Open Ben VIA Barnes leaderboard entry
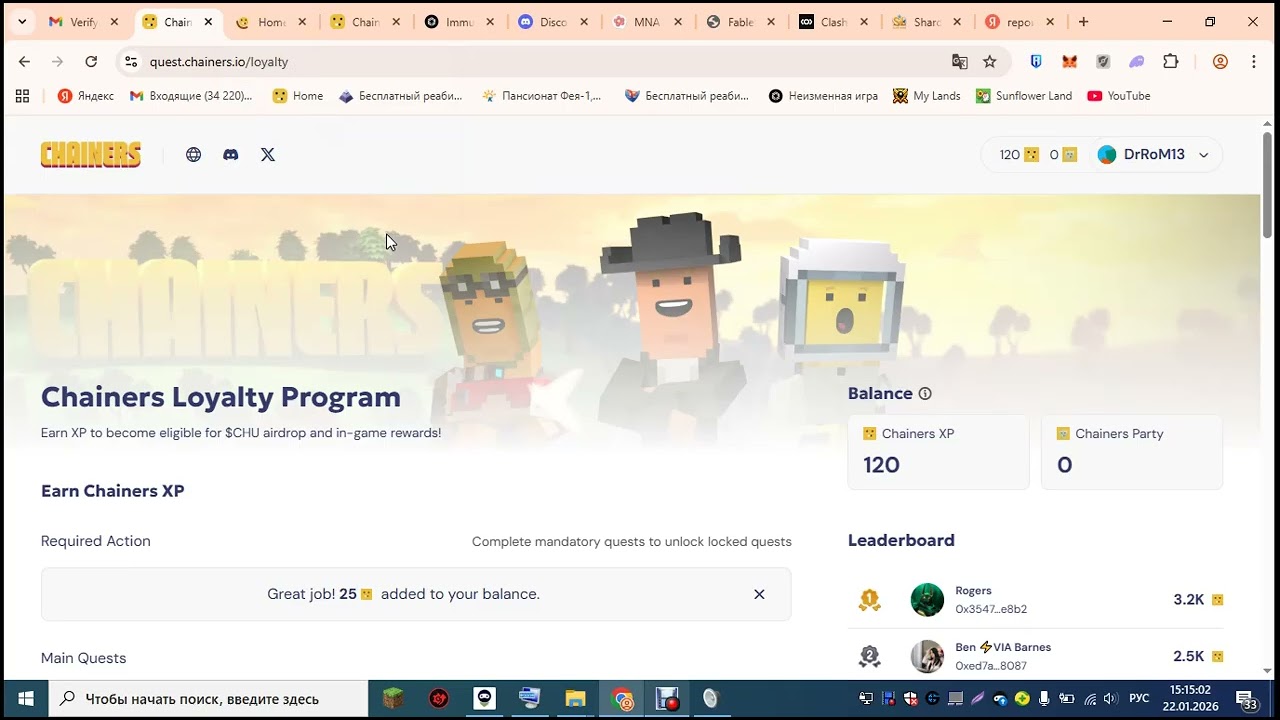Screen dimensions: 1280x720 click(1036, 657)
